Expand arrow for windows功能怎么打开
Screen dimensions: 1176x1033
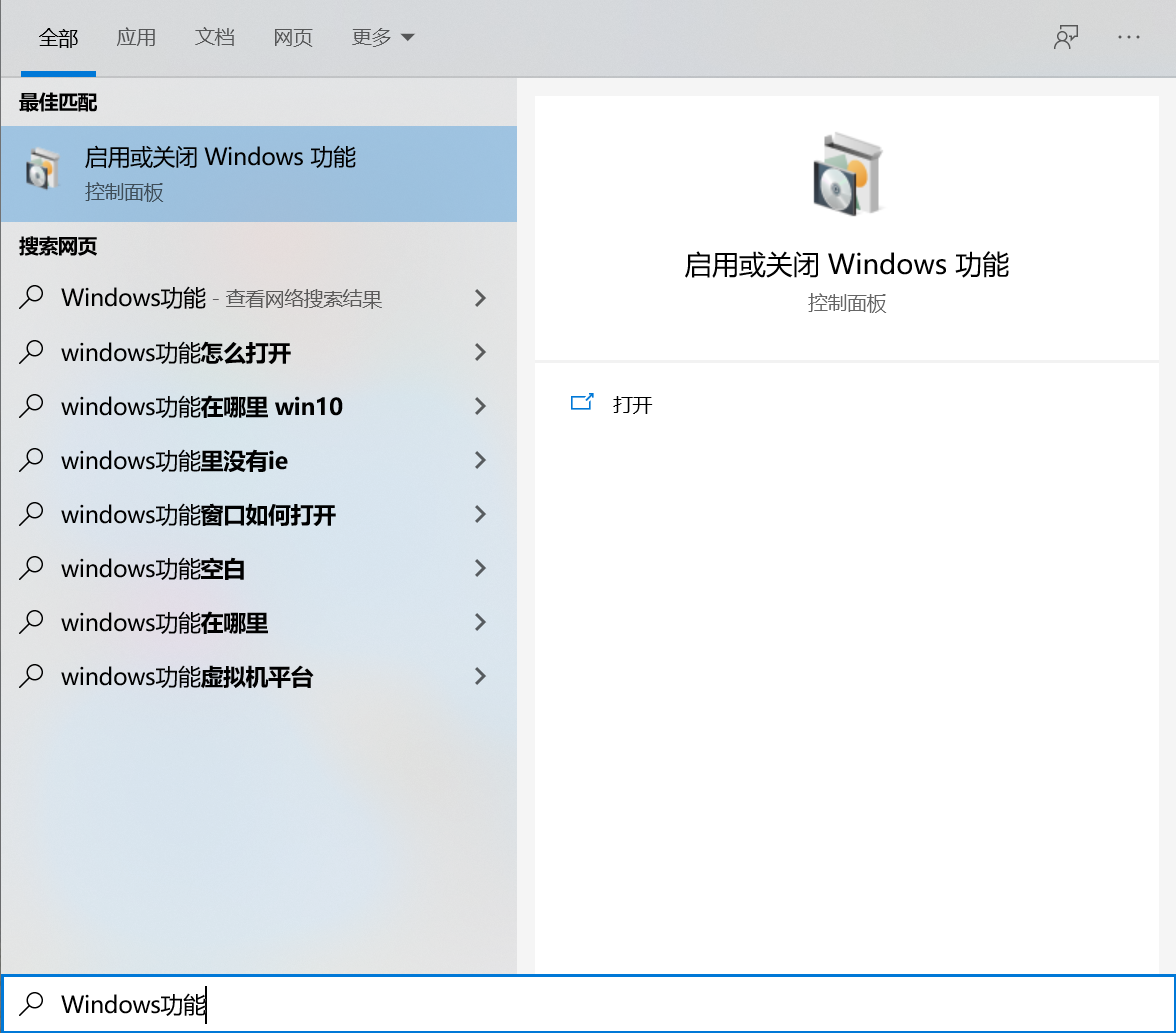coord(481,352)
